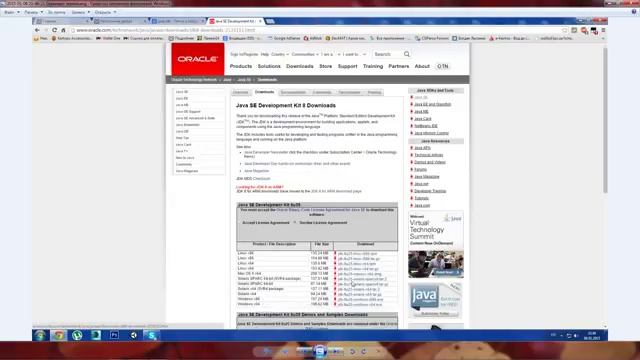Open Java SE Support in left sidebar
640x360 pixels.
[x=188, y=111]
